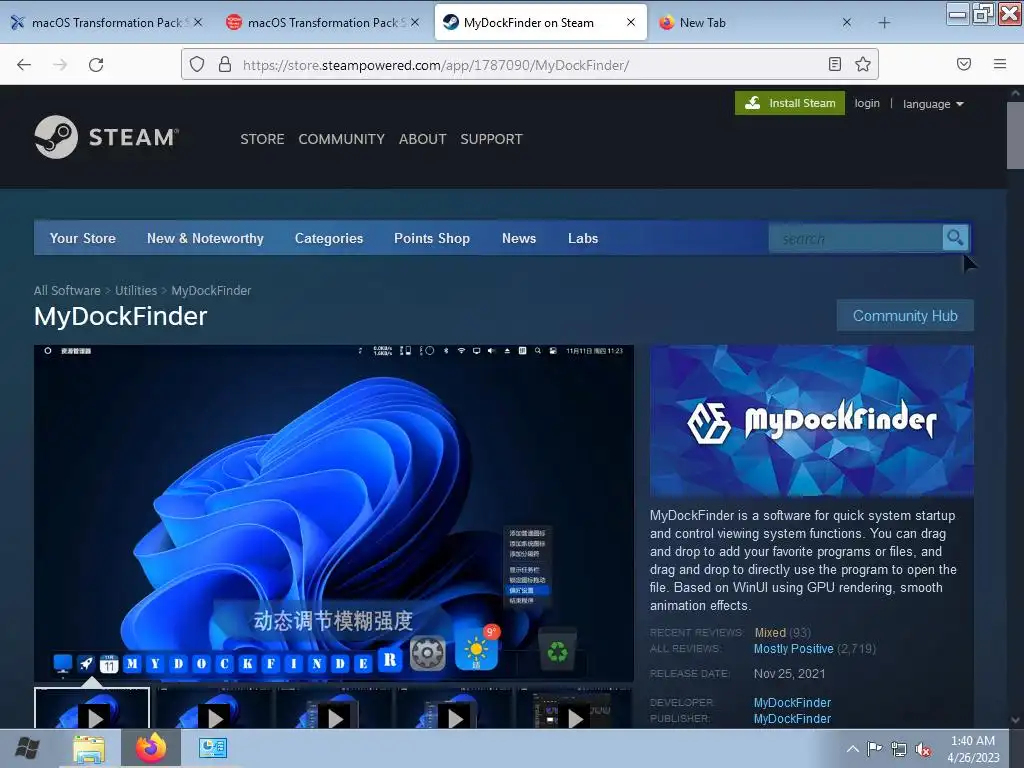The width and height of the screenshot is (1024, 768).
Task: Open Labs in store nav
Action: pyautogui.click(x=583, y=238)
